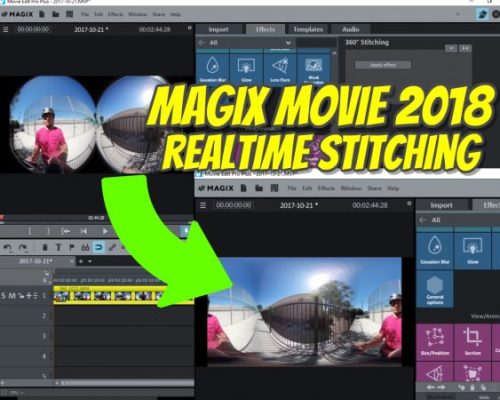Click the stitched panorama preview in lower monitor
Screen dimensions: 500x400
pos(304,312)
